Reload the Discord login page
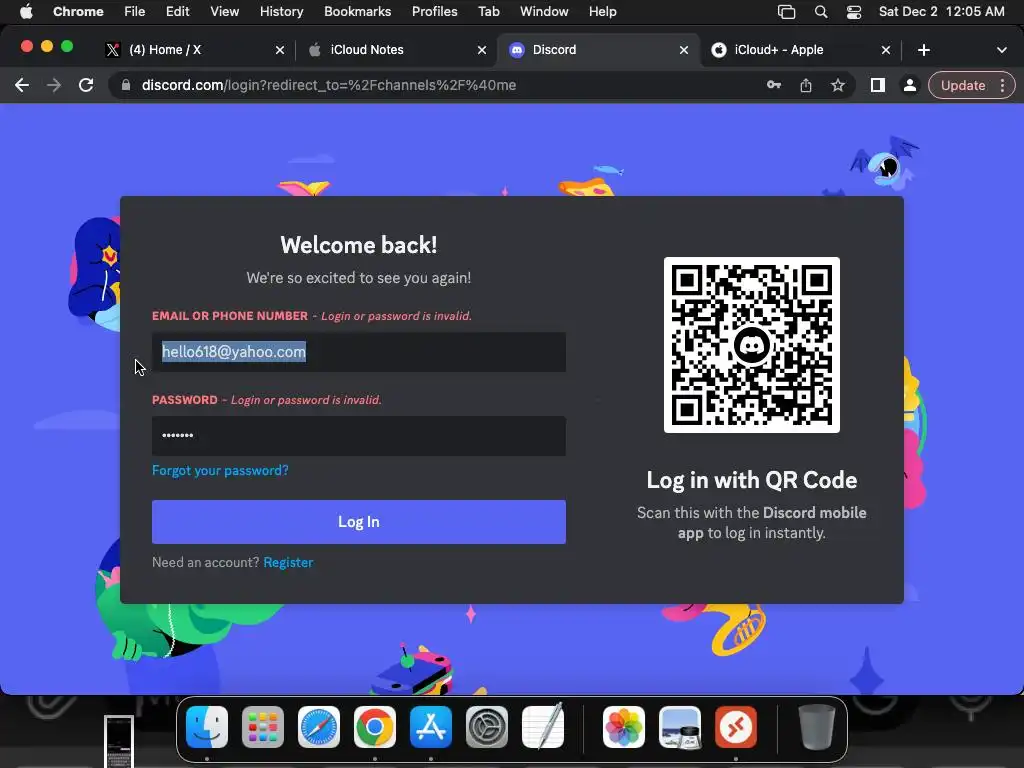 click(86, 86)
